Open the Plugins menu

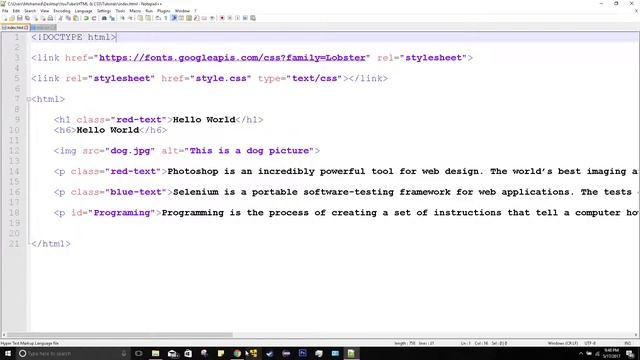point(164,11)
